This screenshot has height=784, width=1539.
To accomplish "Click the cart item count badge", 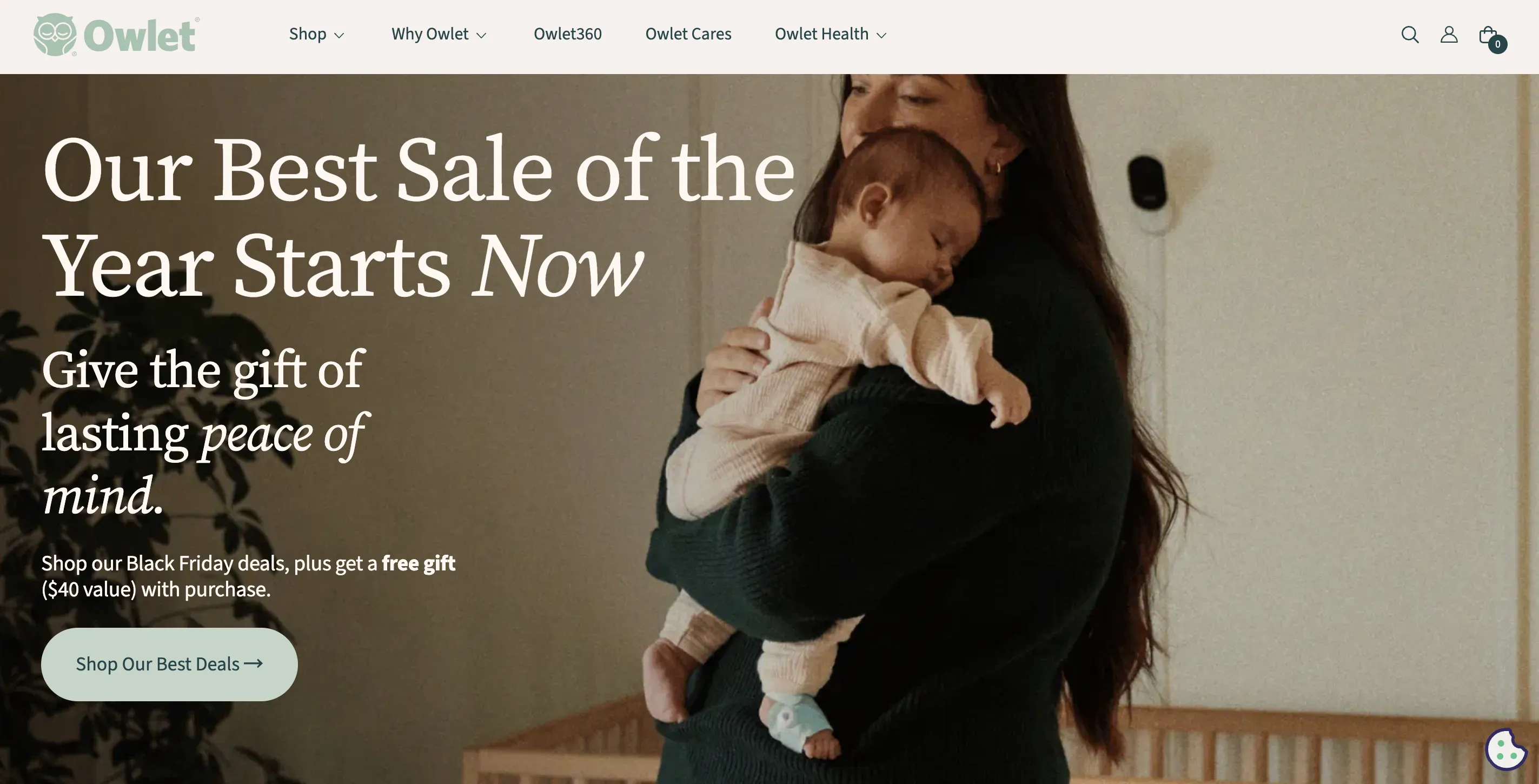I will click(1497, 44).
